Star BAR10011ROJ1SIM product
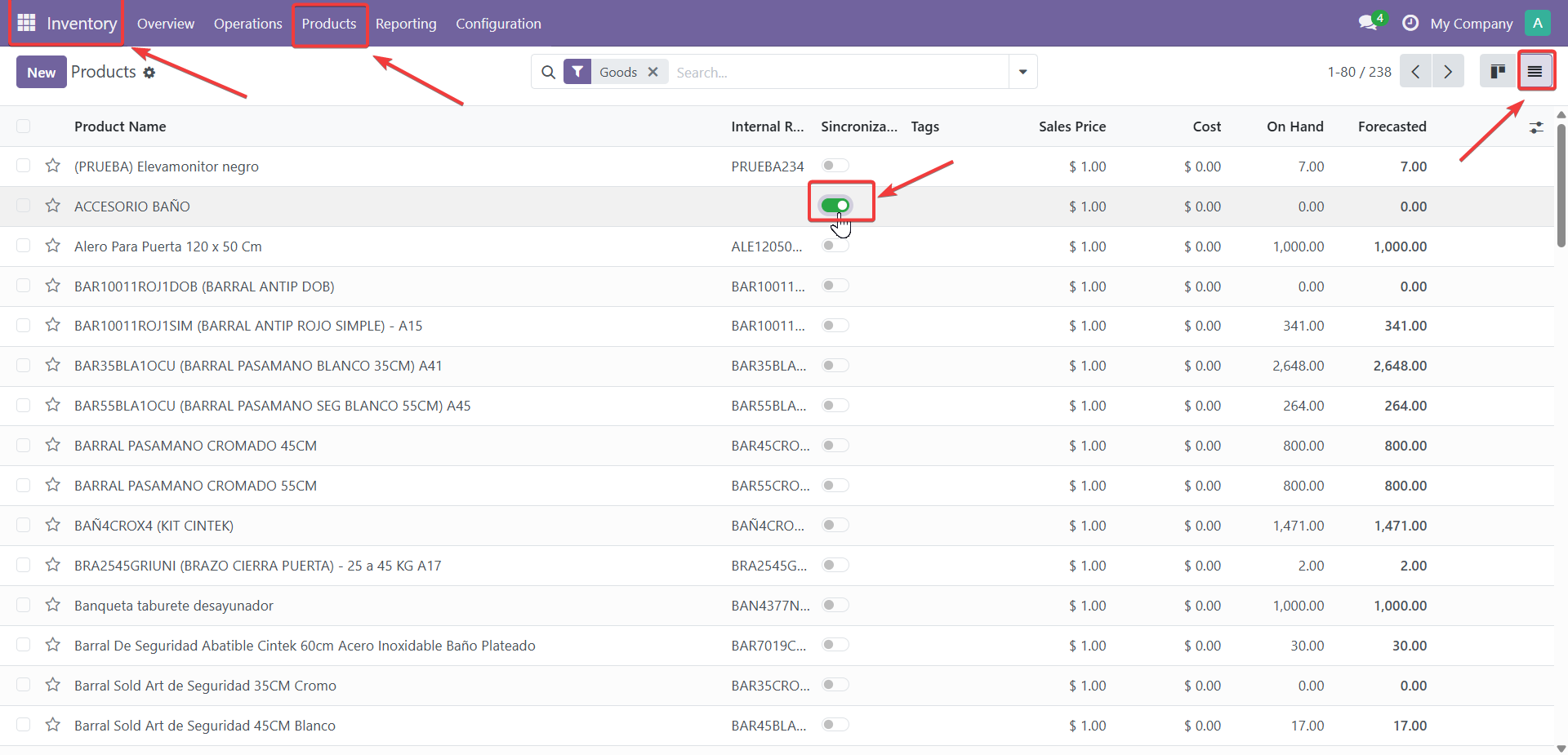1568x755 pixels. pyautogui.click(x=53, y=325)
